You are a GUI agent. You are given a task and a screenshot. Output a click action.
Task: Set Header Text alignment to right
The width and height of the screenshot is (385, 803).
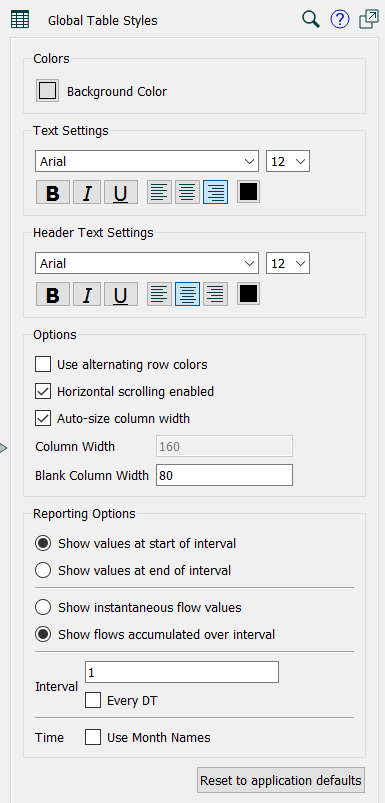click(216, 294)
